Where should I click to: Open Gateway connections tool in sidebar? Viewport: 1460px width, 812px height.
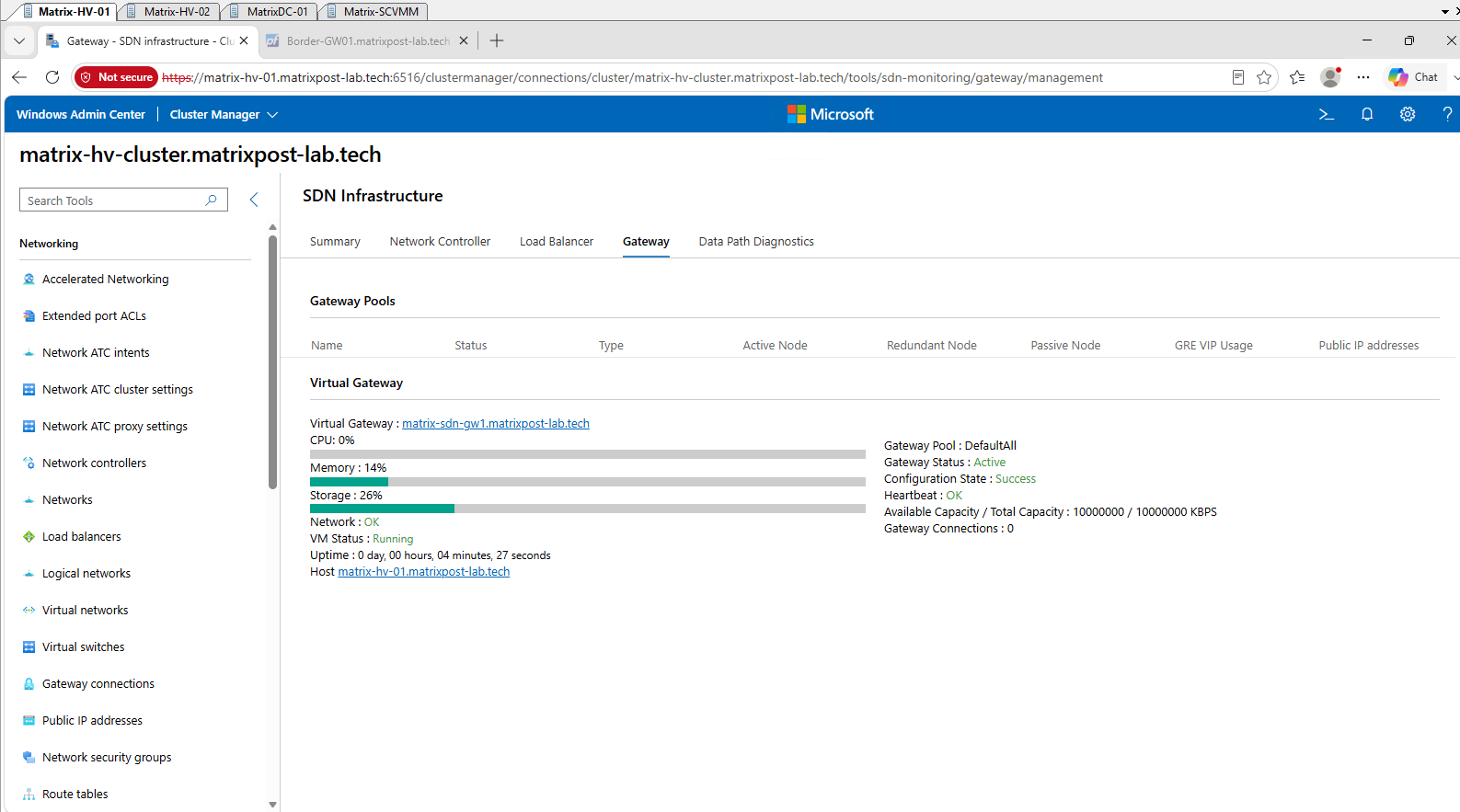click(98, 683)
